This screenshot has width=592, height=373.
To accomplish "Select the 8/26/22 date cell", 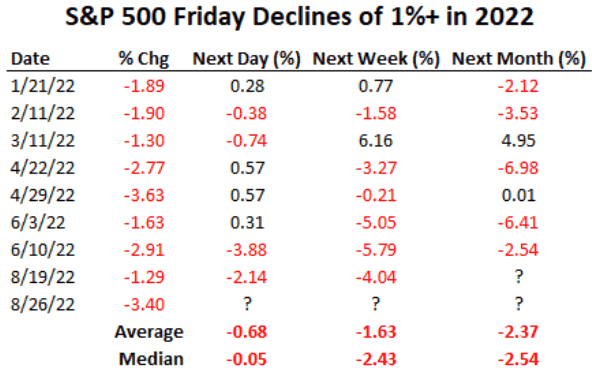I will pos(43,305).
